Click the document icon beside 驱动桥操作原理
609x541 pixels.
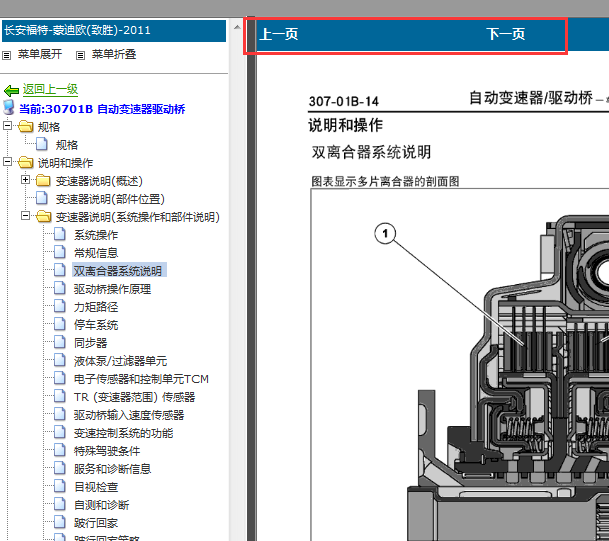click(x=59, y=288)
